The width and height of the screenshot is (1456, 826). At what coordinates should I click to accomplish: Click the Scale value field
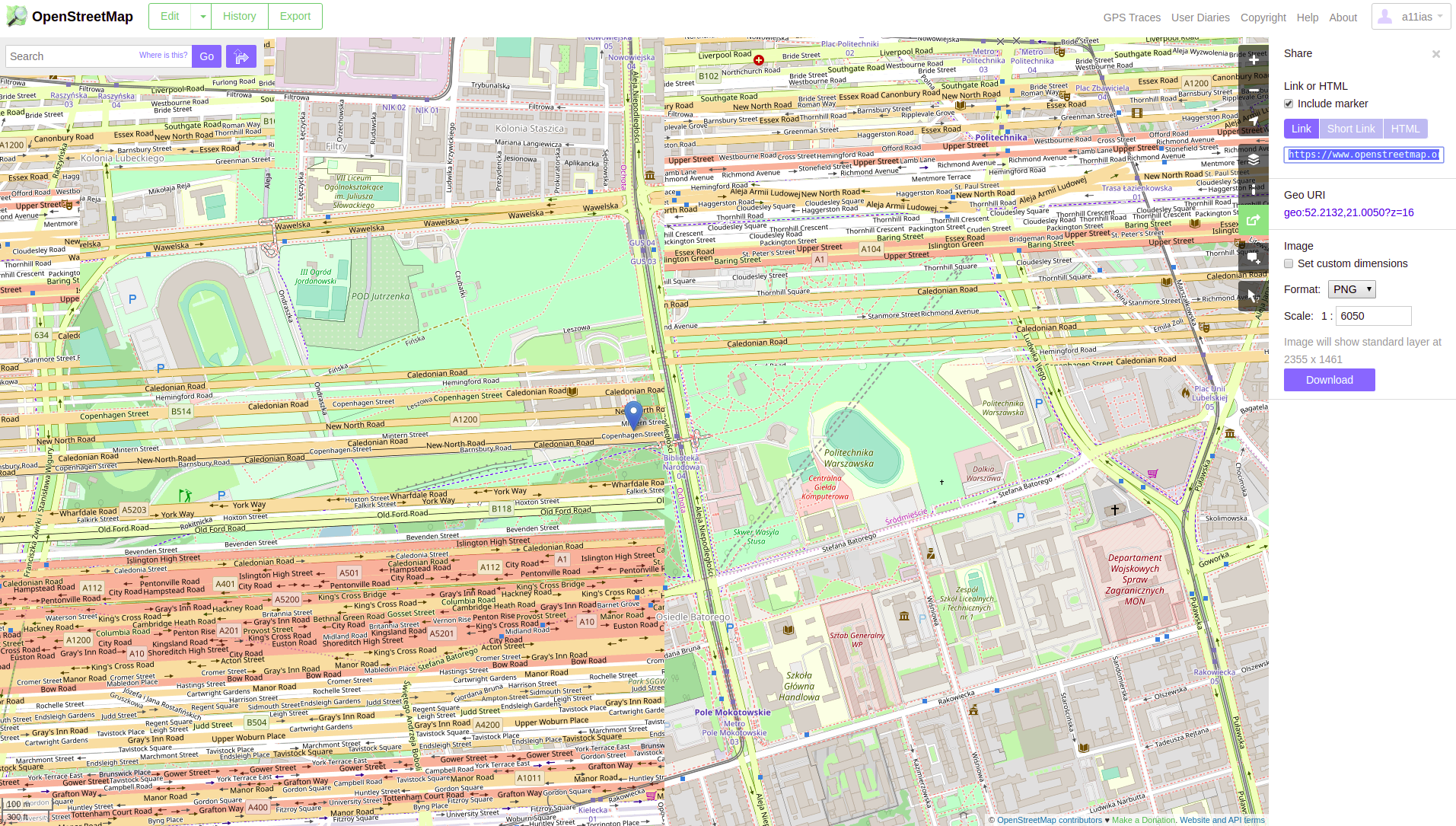click(1374, 316)
